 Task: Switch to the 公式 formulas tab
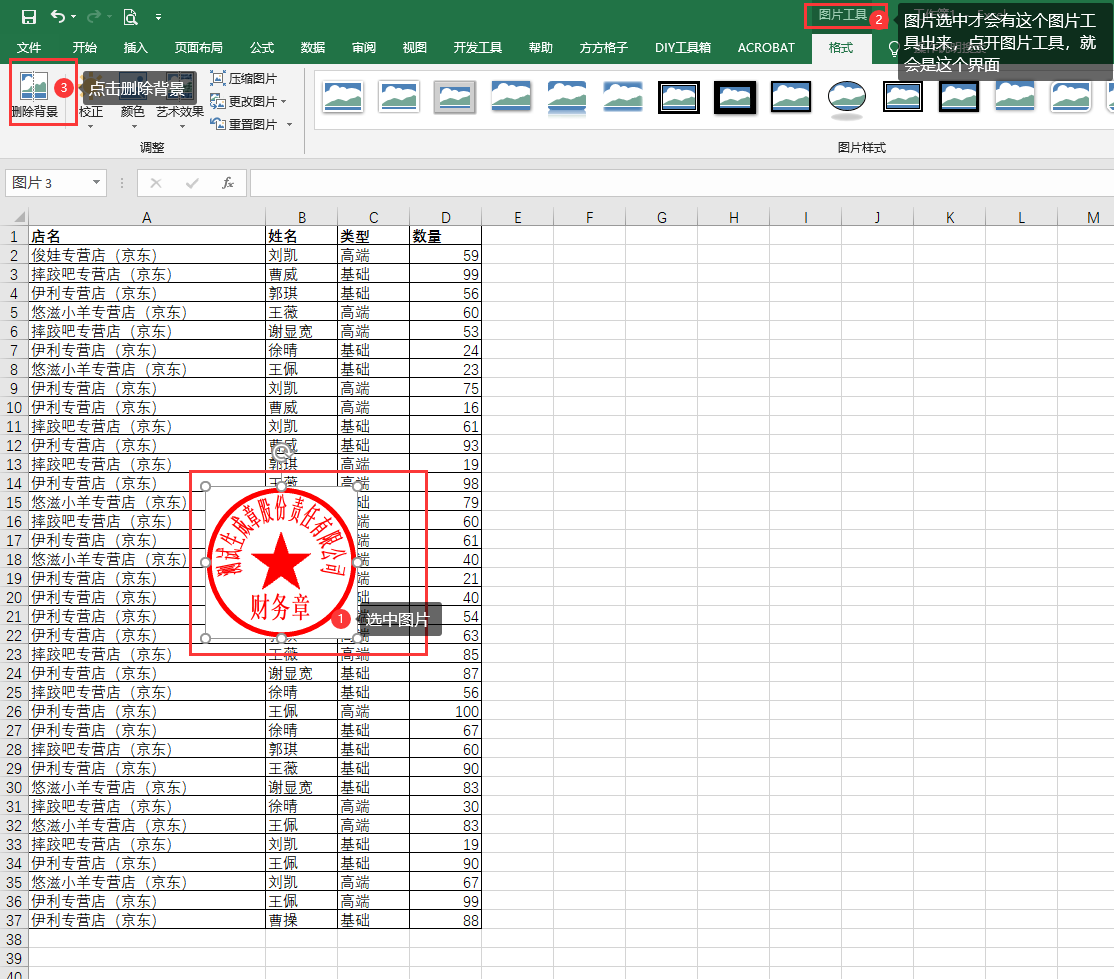point(261,48)
